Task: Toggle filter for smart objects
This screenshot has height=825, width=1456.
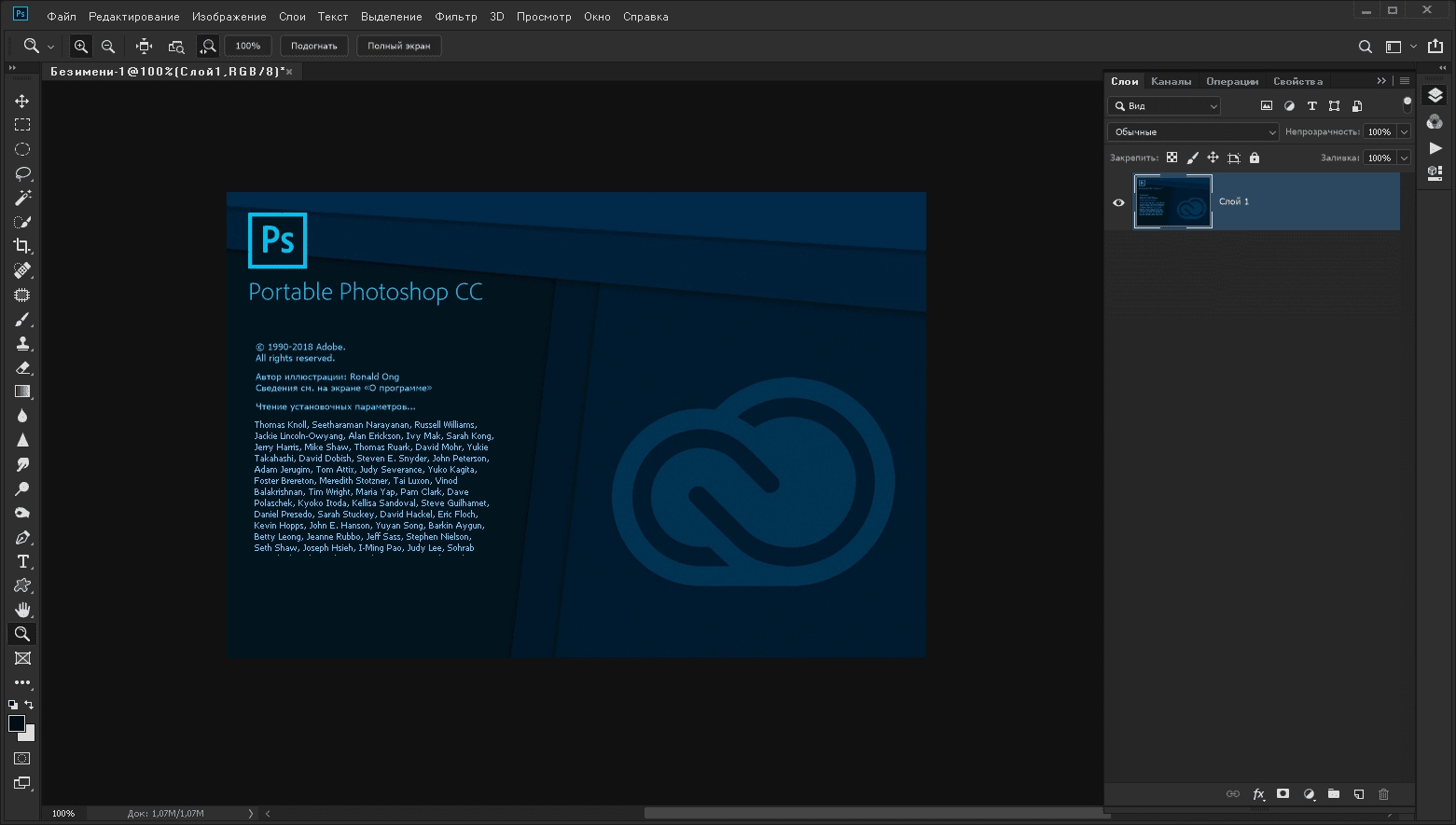Action: 1357,106
